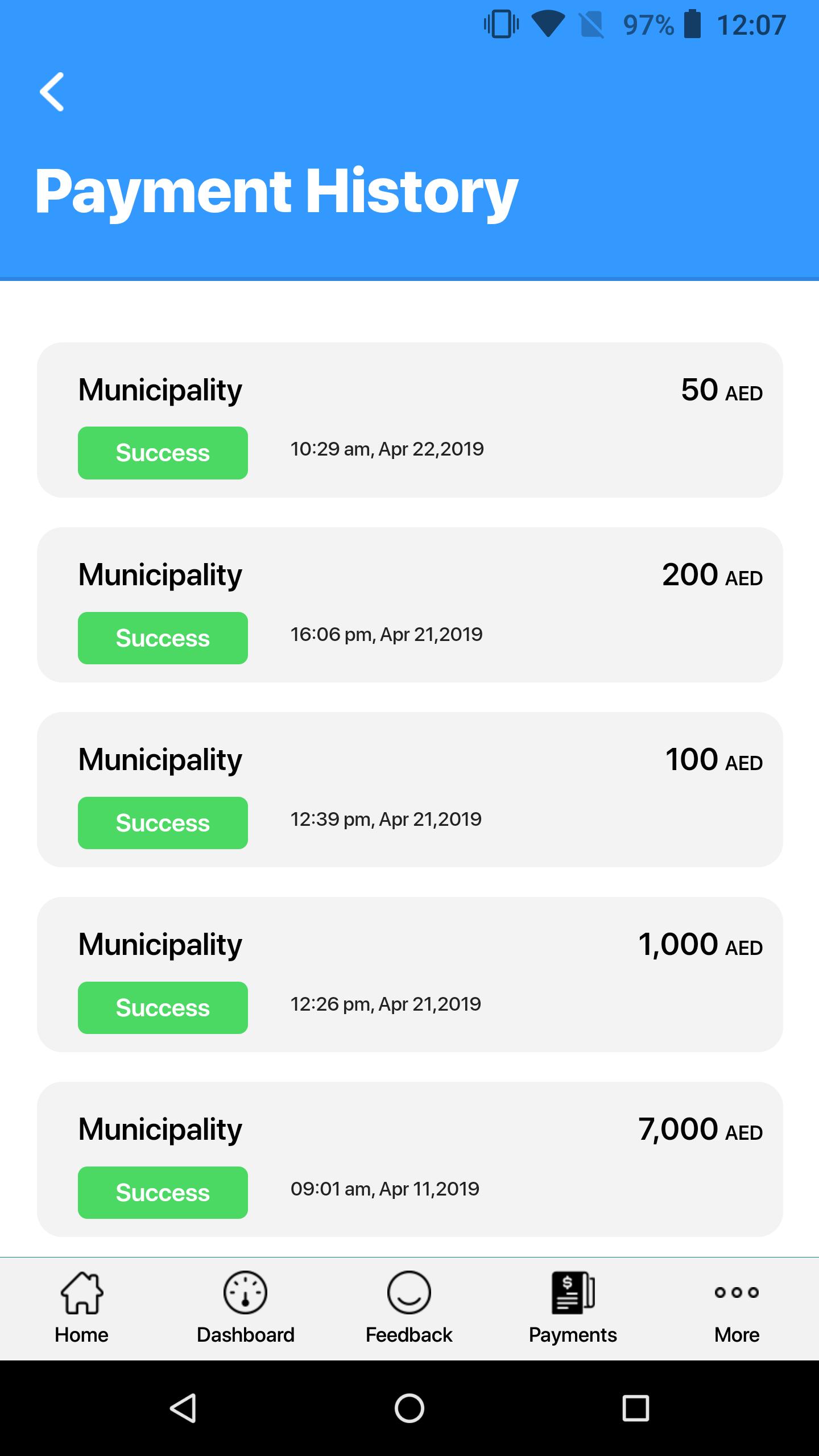Tap the Android recent apps square

[x=635, y=1408]
